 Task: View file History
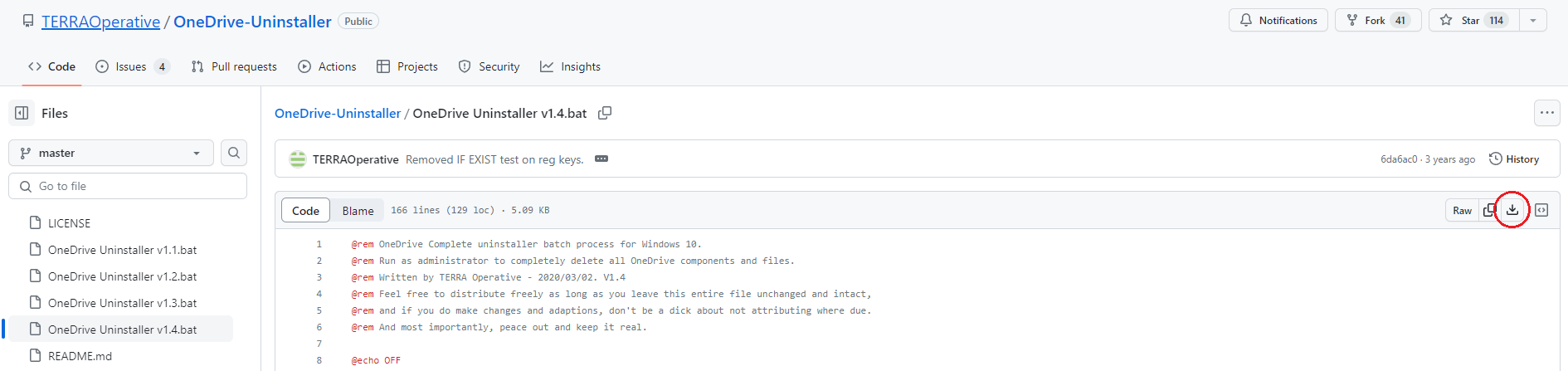click(1514, 159)
